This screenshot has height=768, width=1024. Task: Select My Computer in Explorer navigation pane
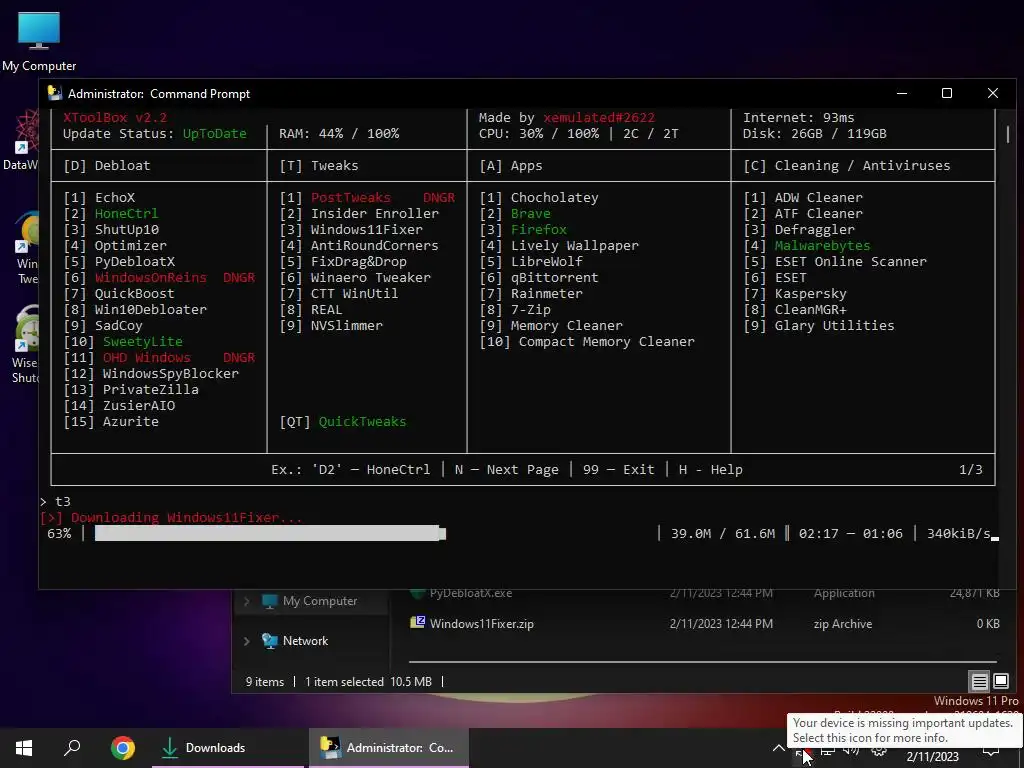319,601
